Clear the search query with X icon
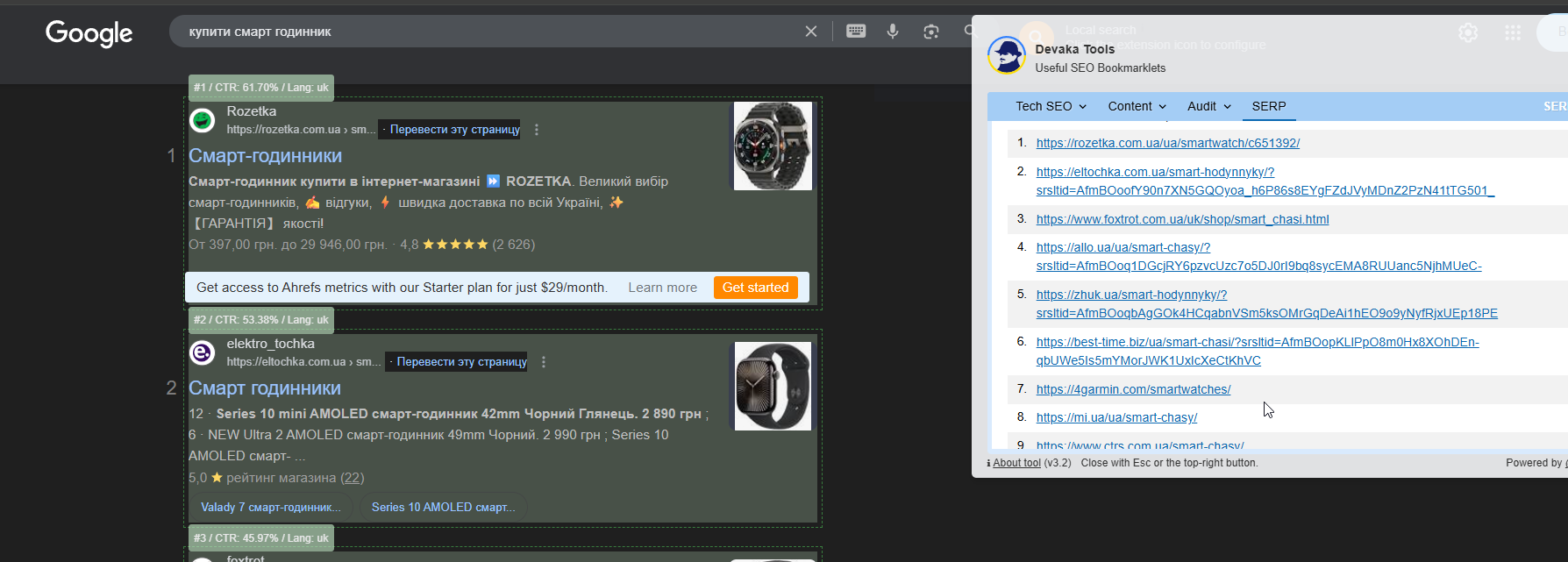The width and height of the screenshot is (1568, 562). pyautogui.click(x=811, y=32)
